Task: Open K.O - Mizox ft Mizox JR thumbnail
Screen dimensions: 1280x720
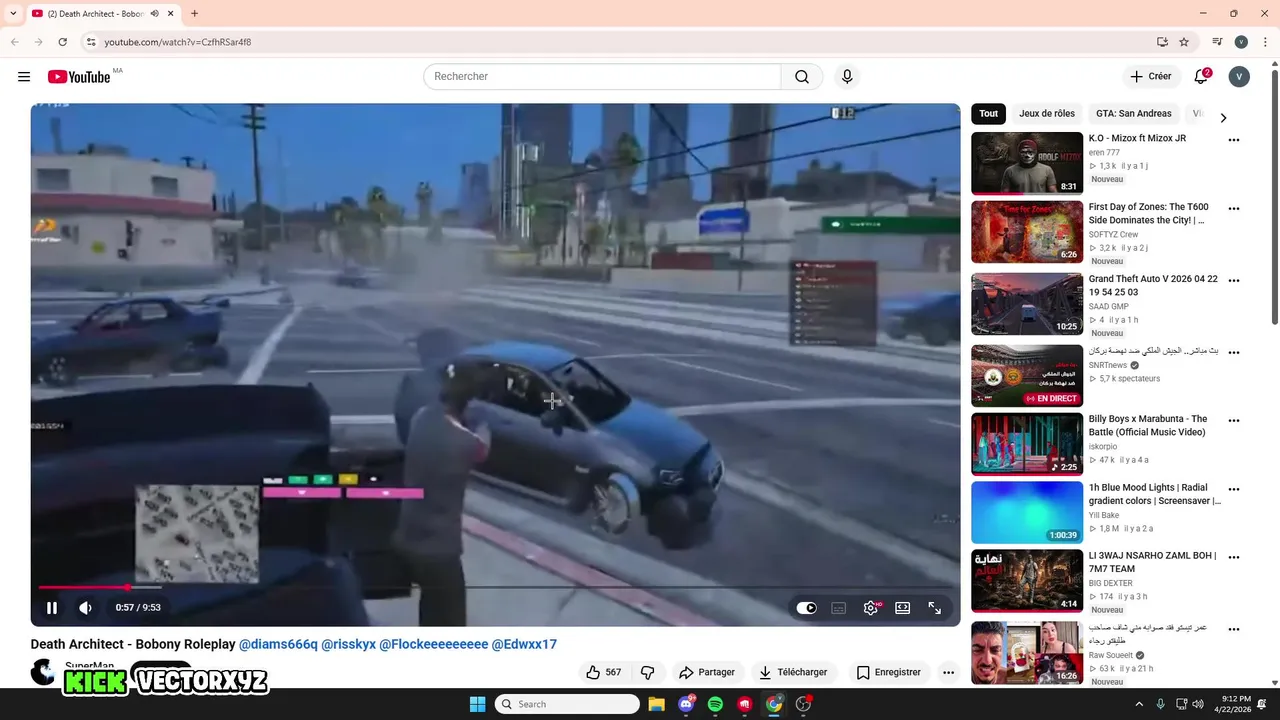Action: click(x=1027, y=163)
